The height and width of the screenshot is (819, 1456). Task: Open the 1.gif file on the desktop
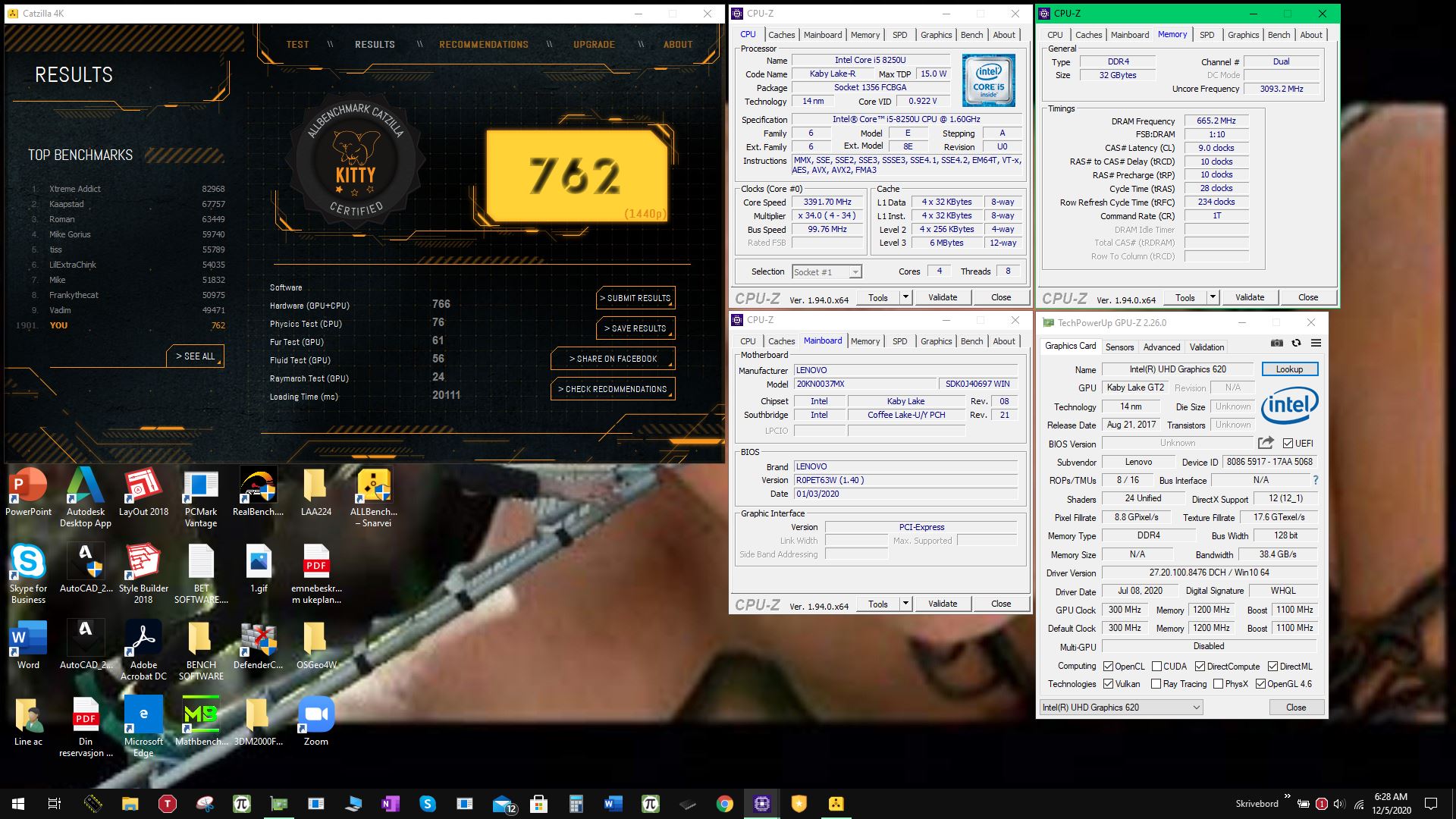(259, 568)
